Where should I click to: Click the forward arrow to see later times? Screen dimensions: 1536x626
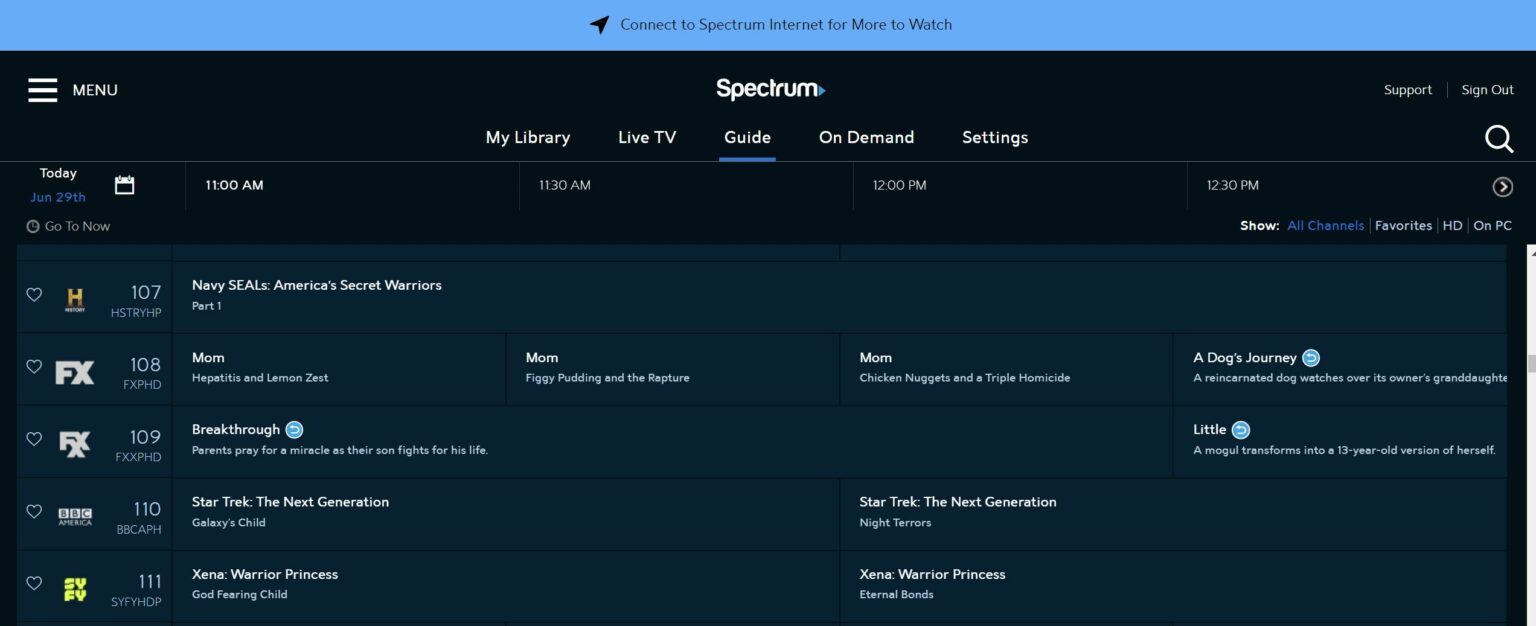tap(1502, 186)
